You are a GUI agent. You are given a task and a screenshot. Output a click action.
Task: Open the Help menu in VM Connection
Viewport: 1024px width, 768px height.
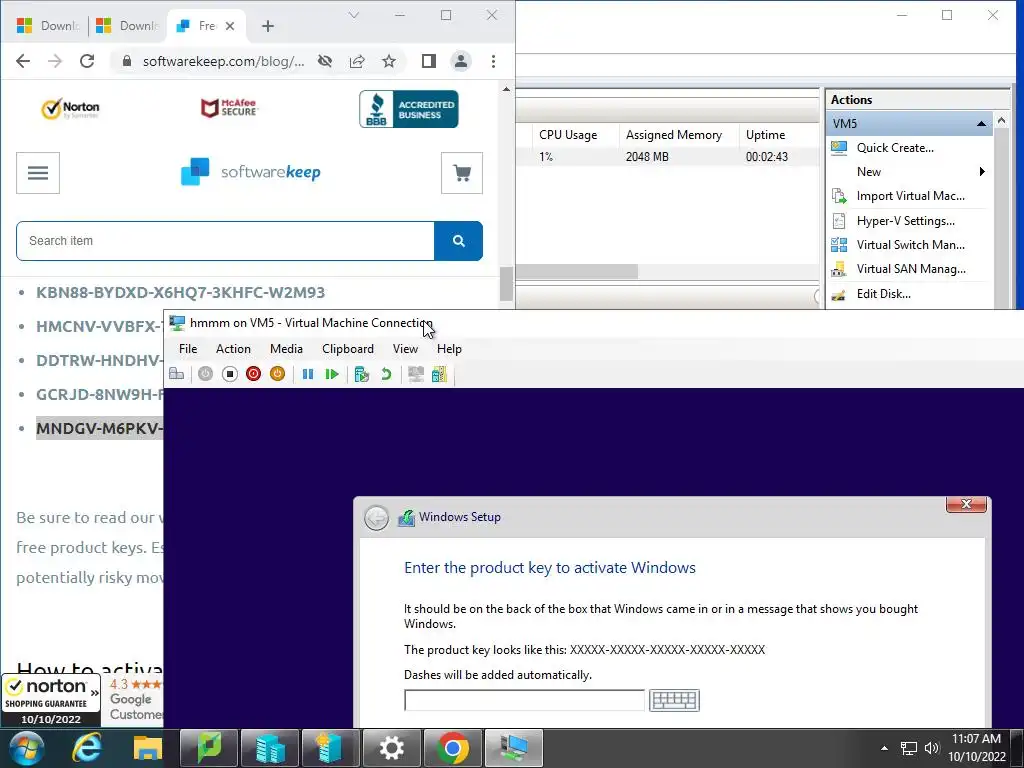(x=449, y=349)
